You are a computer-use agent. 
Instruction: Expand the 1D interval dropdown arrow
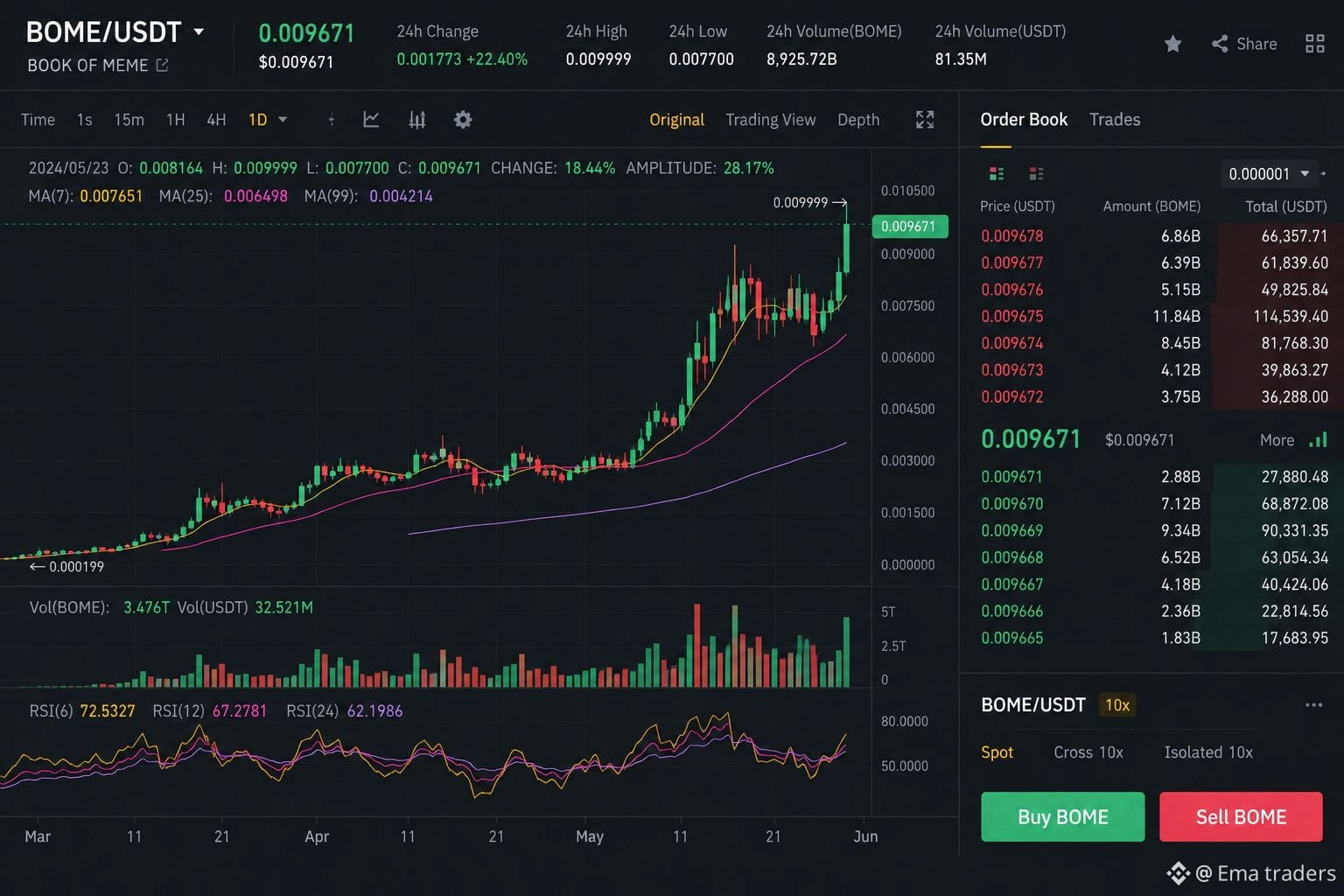283,120
